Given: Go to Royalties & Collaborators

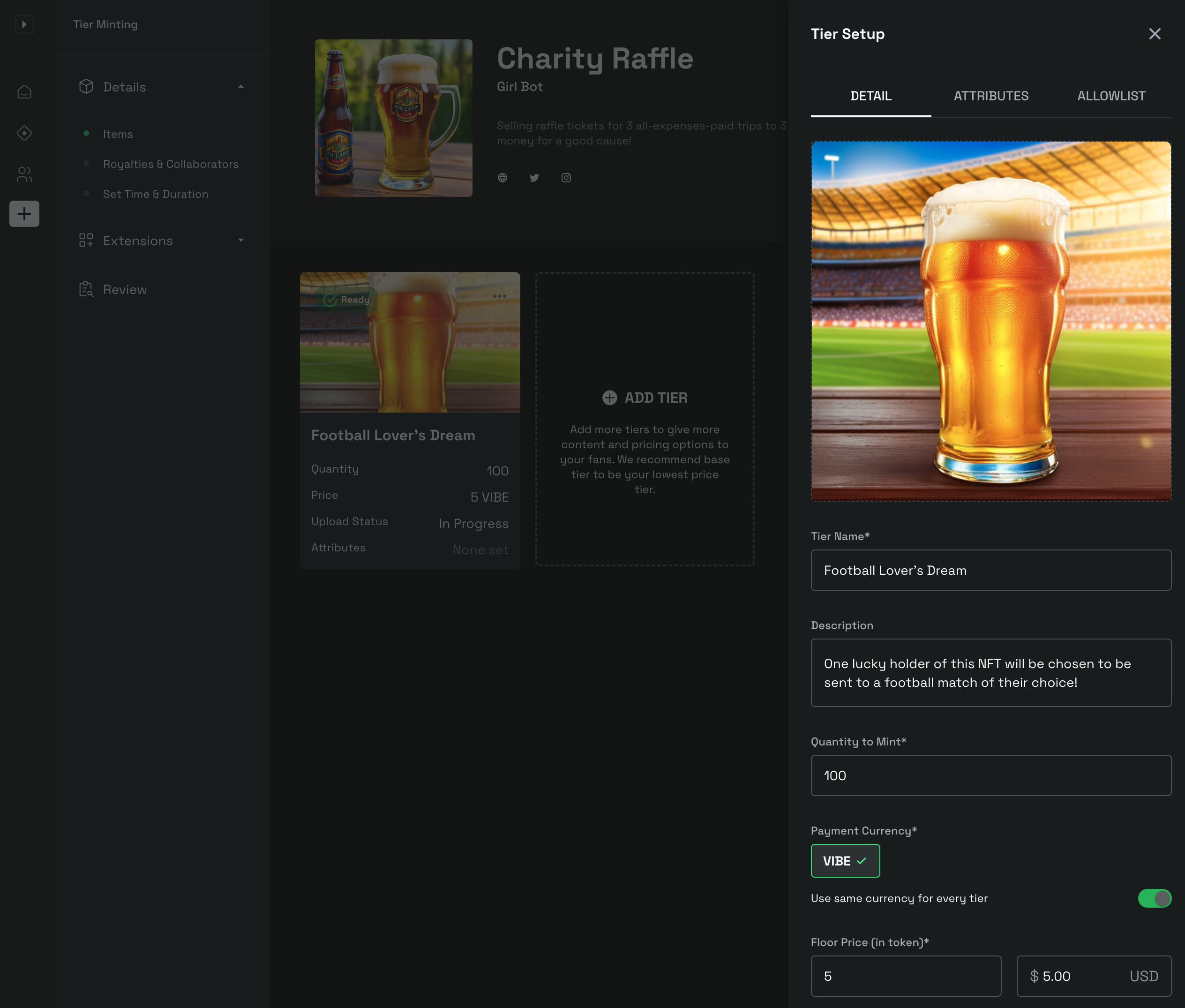Looking at the screenshot, I should tap(170, 164).
